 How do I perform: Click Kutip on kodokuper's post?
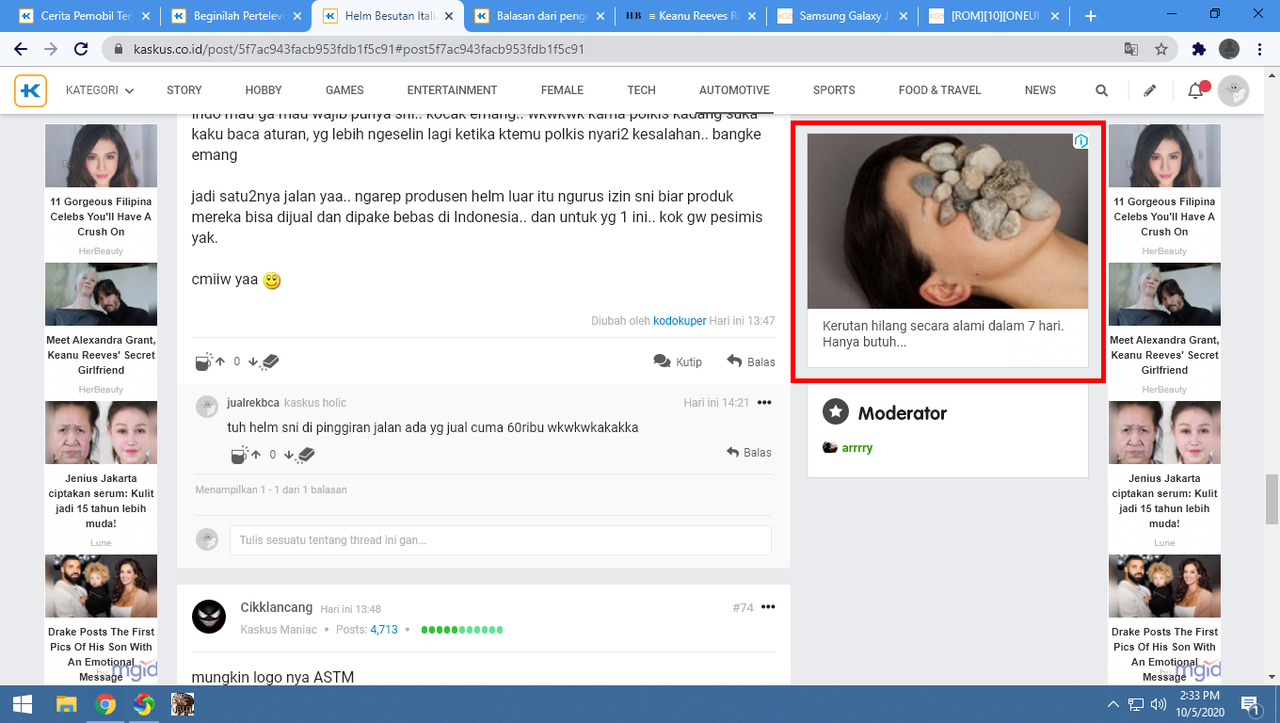[678, 361]
